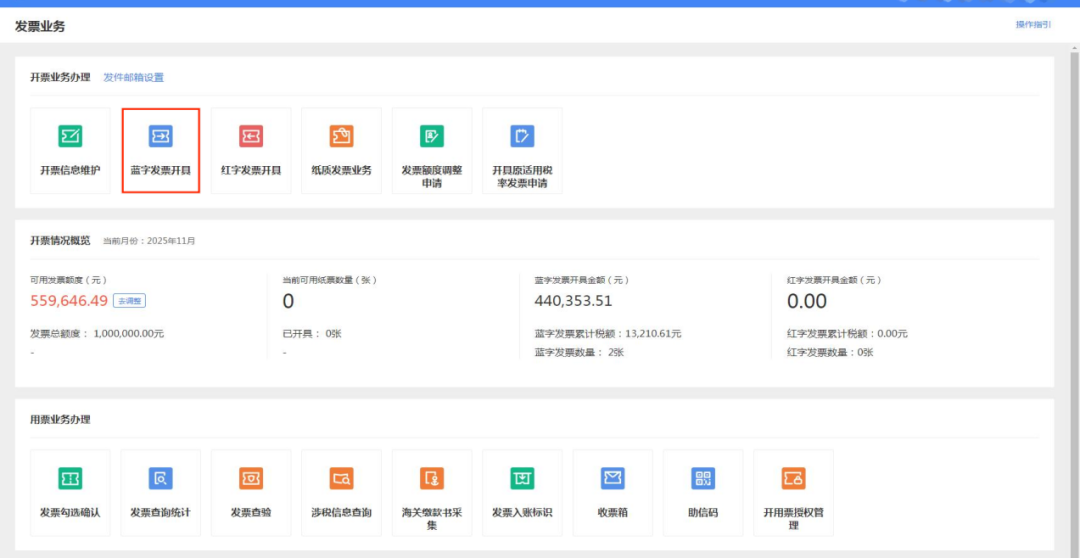
Task: Open 助信码 QR tile
Action: click(703, 493)
